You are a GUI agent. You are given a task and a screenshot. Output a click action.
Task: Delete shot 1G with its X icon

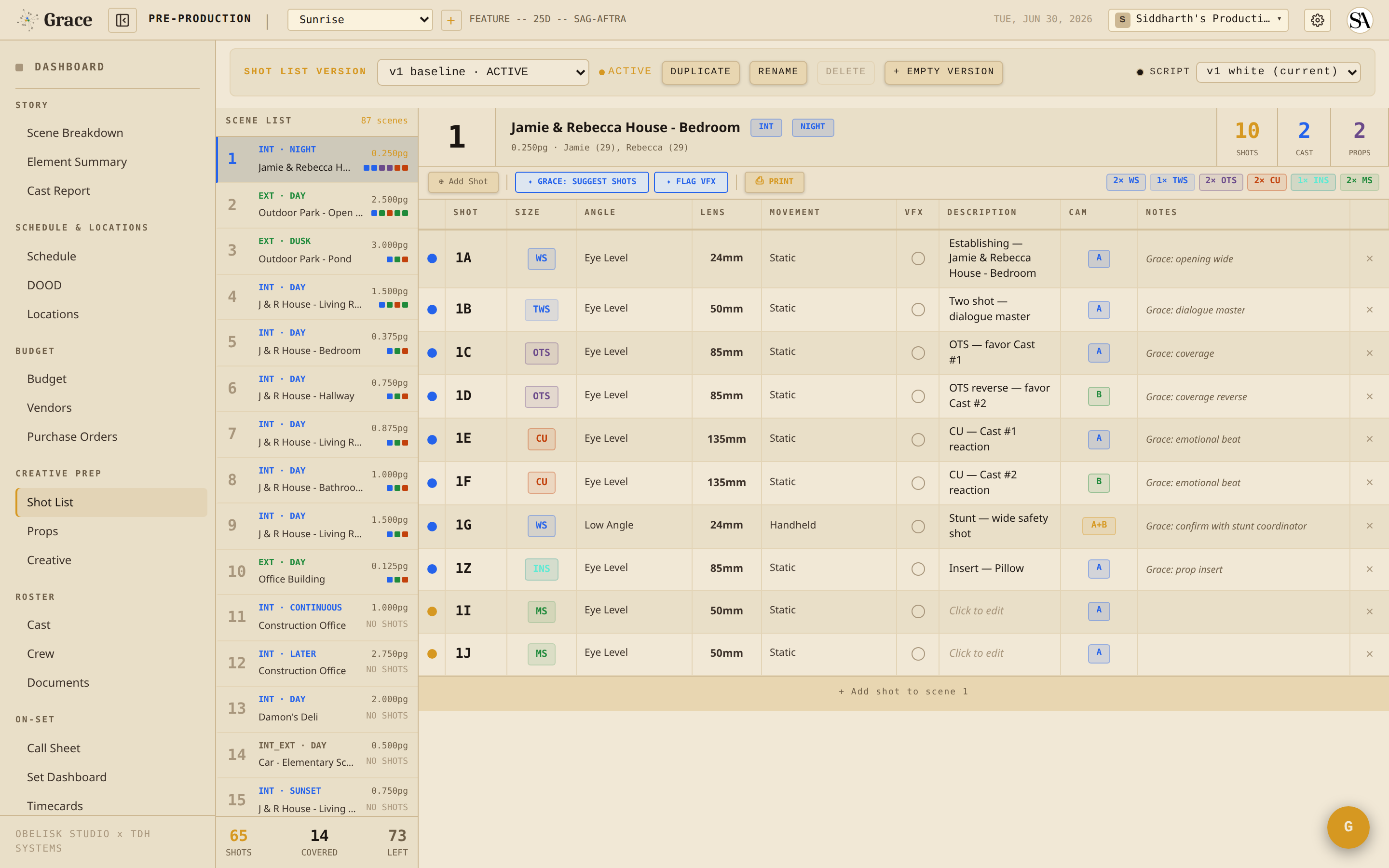click(1370, 526)
